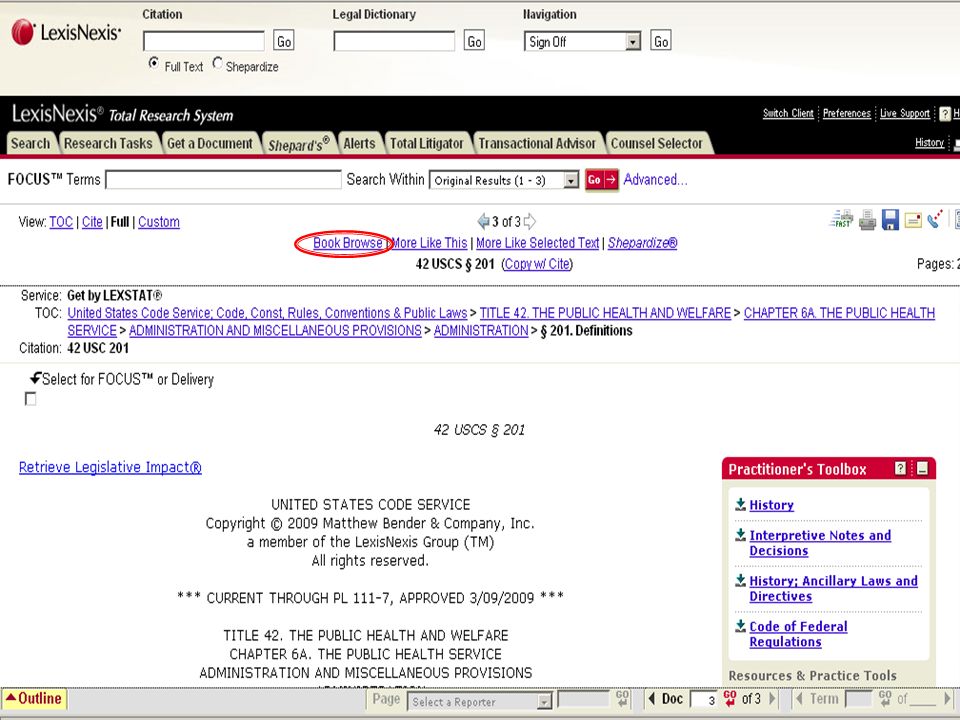Expand the Outline panel at bottom left

tap(34, 699)
